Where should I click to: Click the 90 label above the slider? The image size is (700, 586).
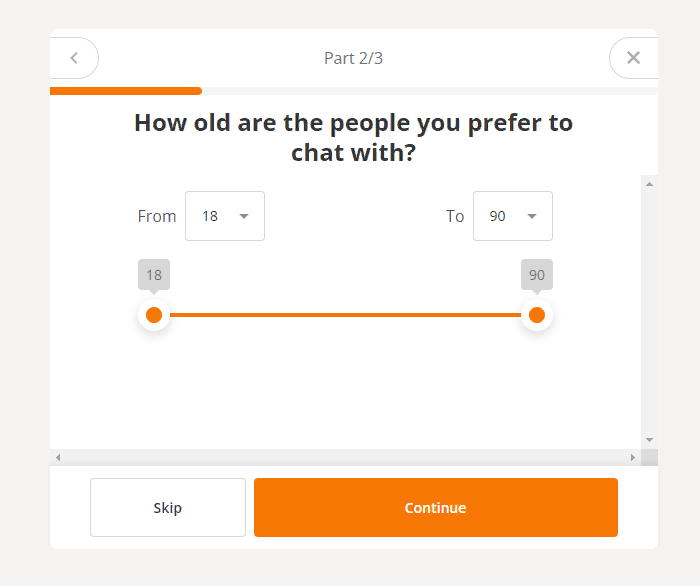[x=537, y=275]
